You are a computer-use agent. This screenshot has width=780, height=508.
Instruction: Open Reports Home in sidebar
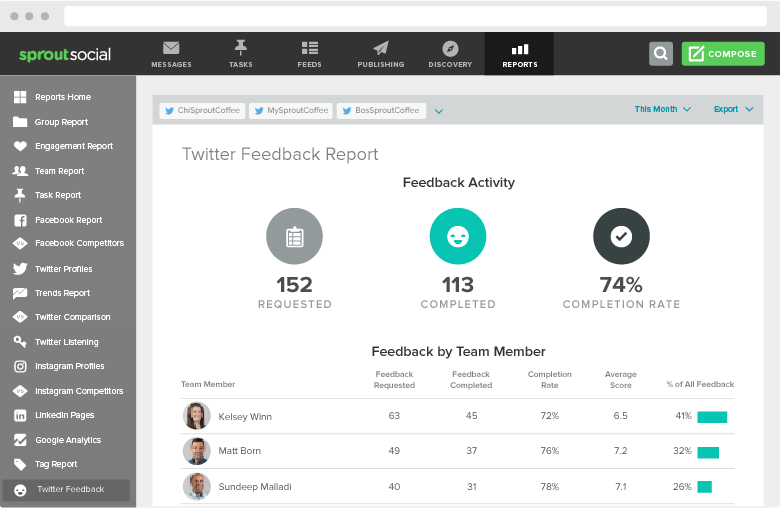click(x=63, y=97)
